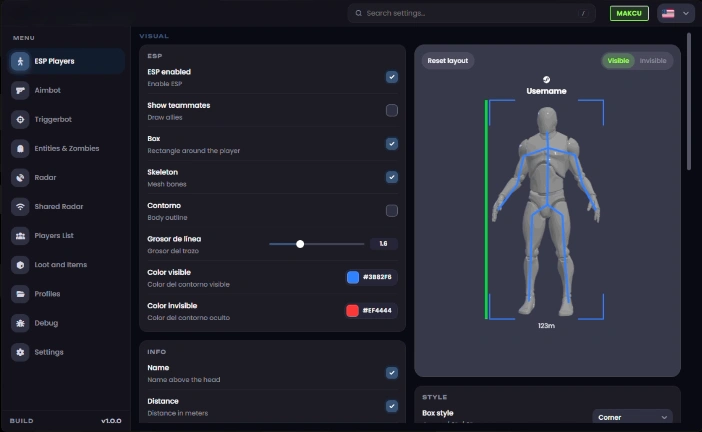Viewport: 702px width, 432px height.
Task: Disable the ESP enabled checkbox
Action: 392,77
